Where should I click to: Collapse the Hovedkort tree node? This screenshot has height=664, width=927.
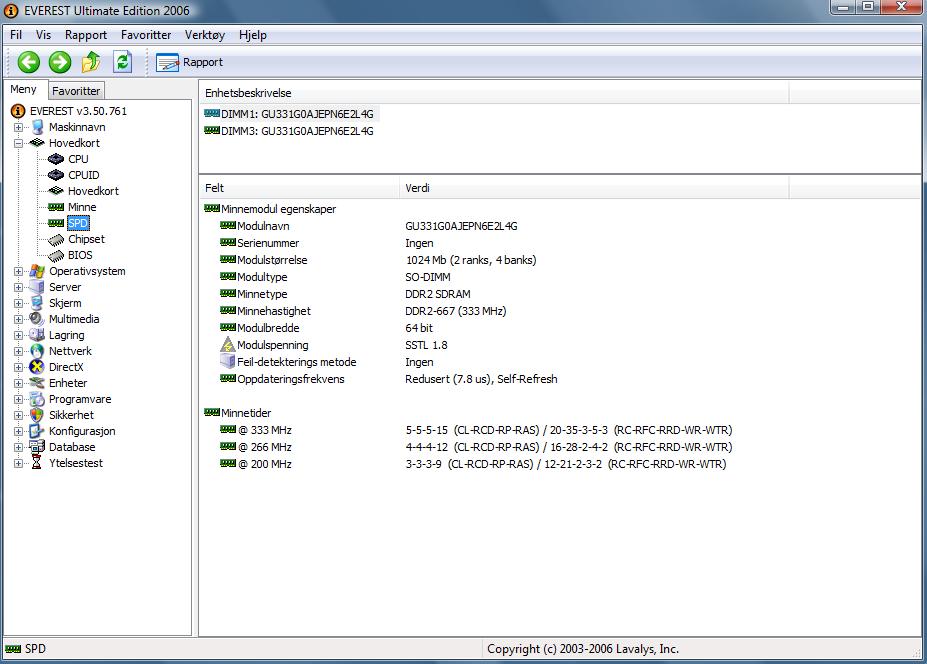coord(18,143)
